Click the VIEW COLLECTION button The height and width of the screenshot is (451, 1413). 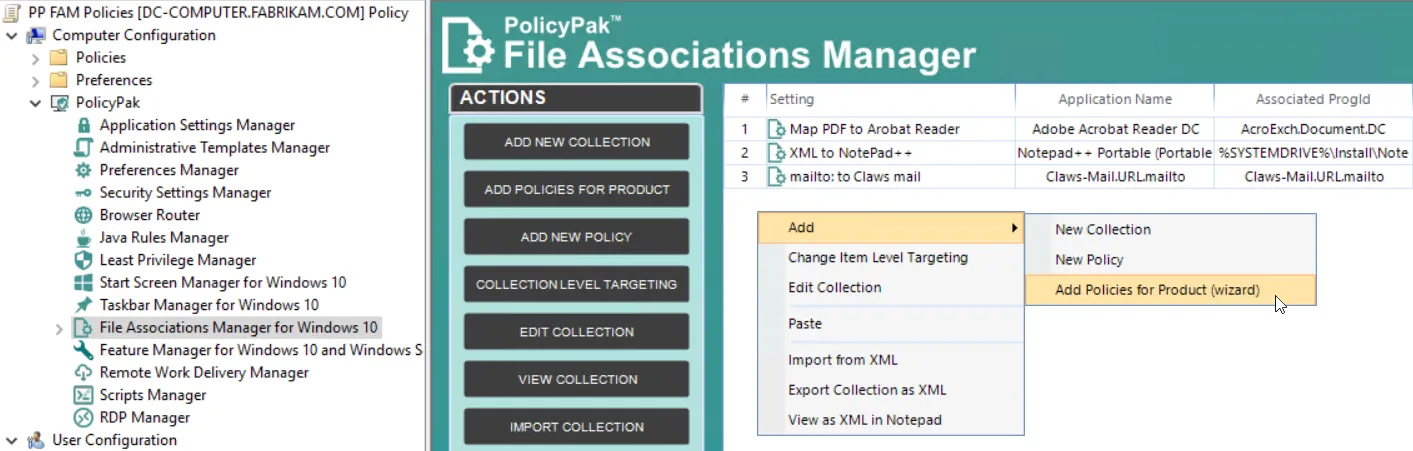coord(577,379)
